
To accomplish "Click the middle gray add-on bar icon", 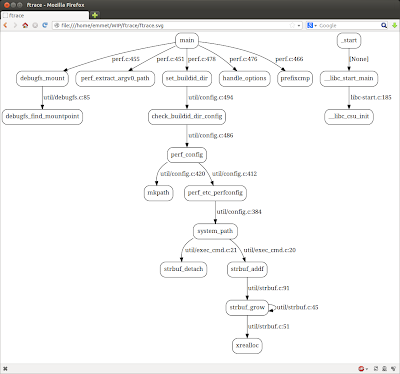I will click(384, 369).
